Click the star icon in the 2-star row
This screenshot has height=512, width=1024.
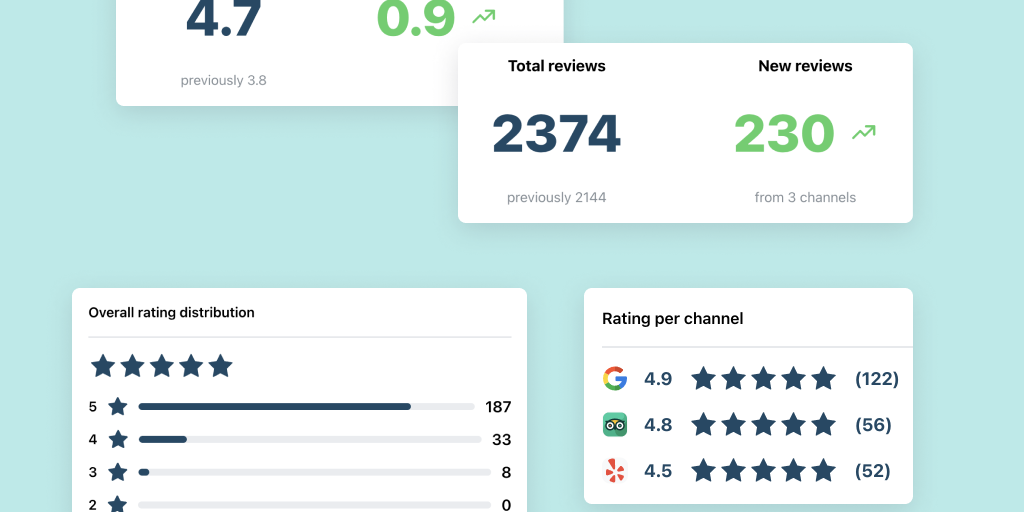pos(118,504)
